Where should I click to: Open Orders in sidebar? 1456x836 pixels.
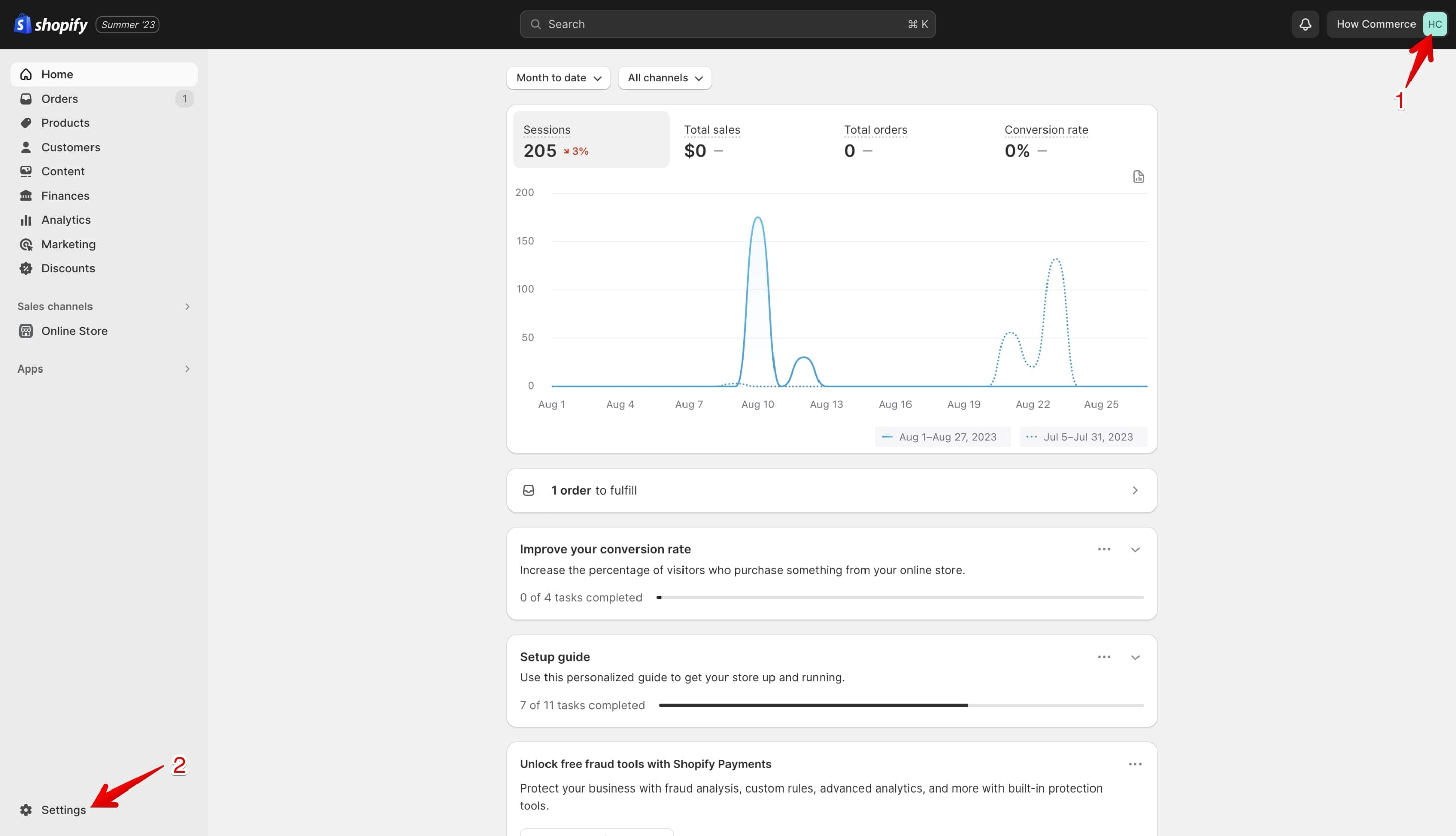click(x=104, y=99)
